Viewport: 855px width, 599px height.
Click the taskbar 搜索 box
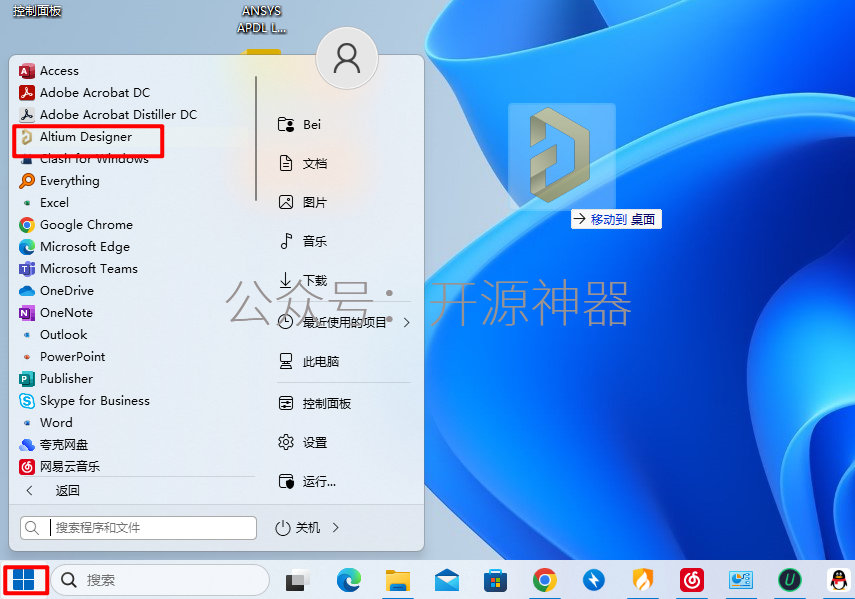160,580
